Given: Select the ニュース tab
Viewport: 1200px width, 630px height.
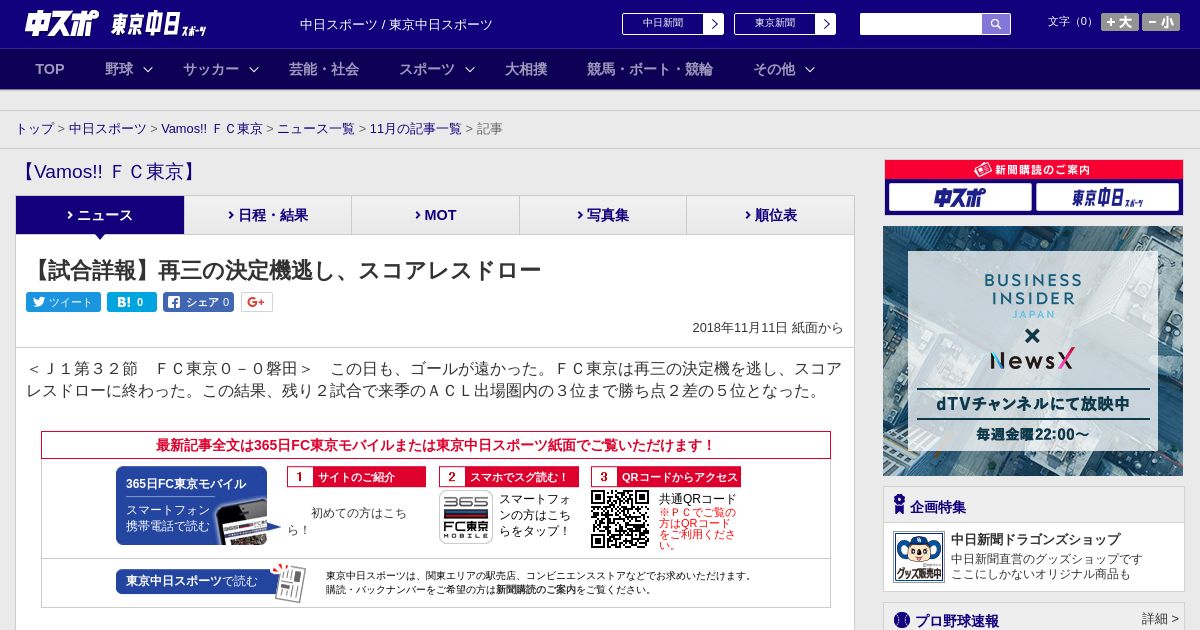Looking at the screenshot, I should [100, 215].
